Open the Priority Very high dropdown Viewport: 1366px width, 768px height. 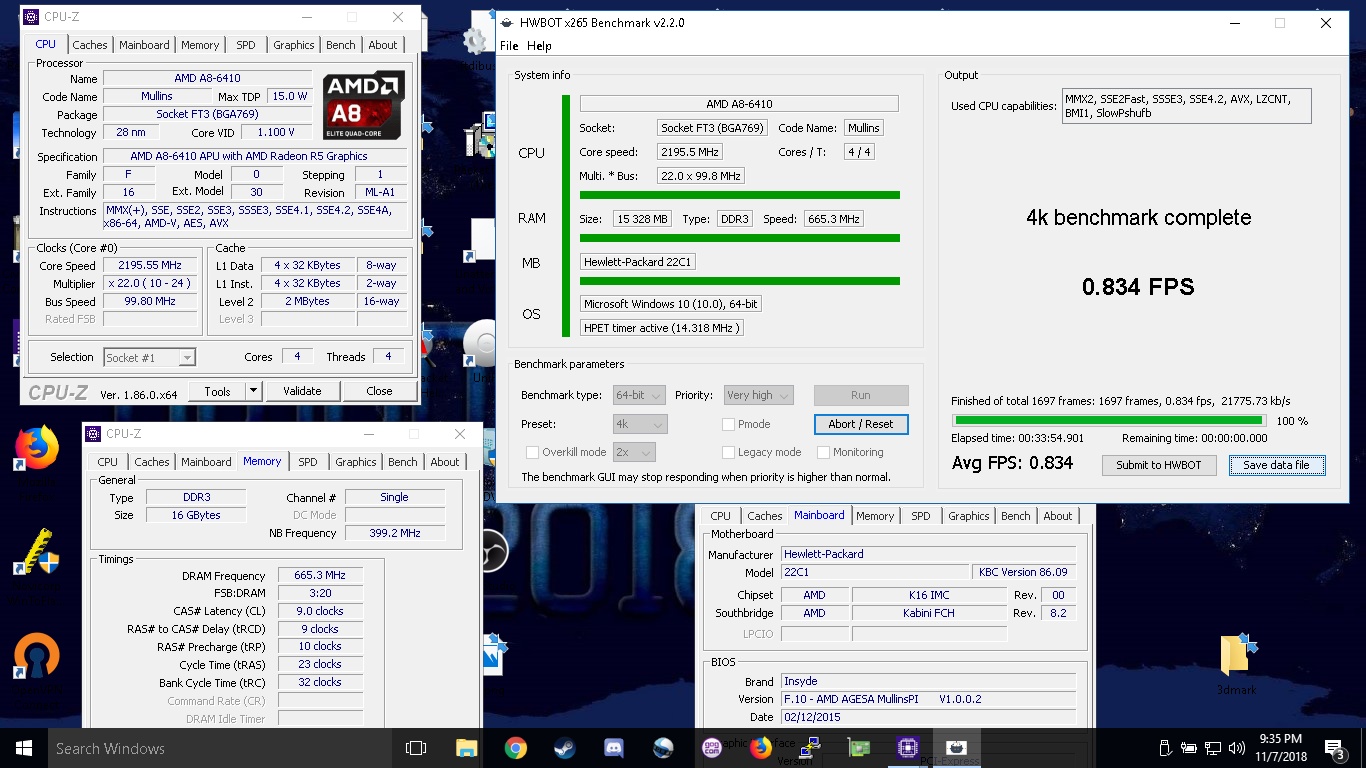click(758, 395)
